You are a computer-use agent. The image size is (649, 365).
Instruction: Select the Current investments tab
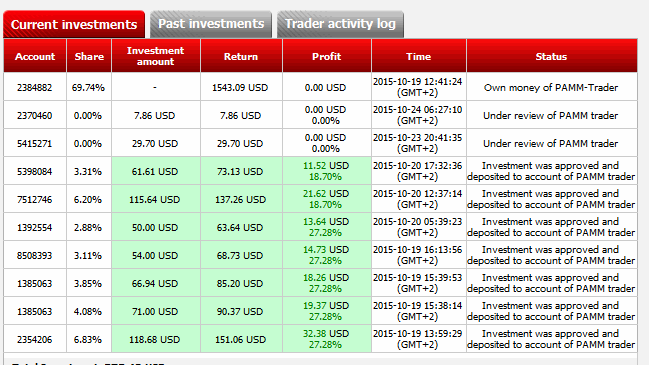(x=74, y=24)
